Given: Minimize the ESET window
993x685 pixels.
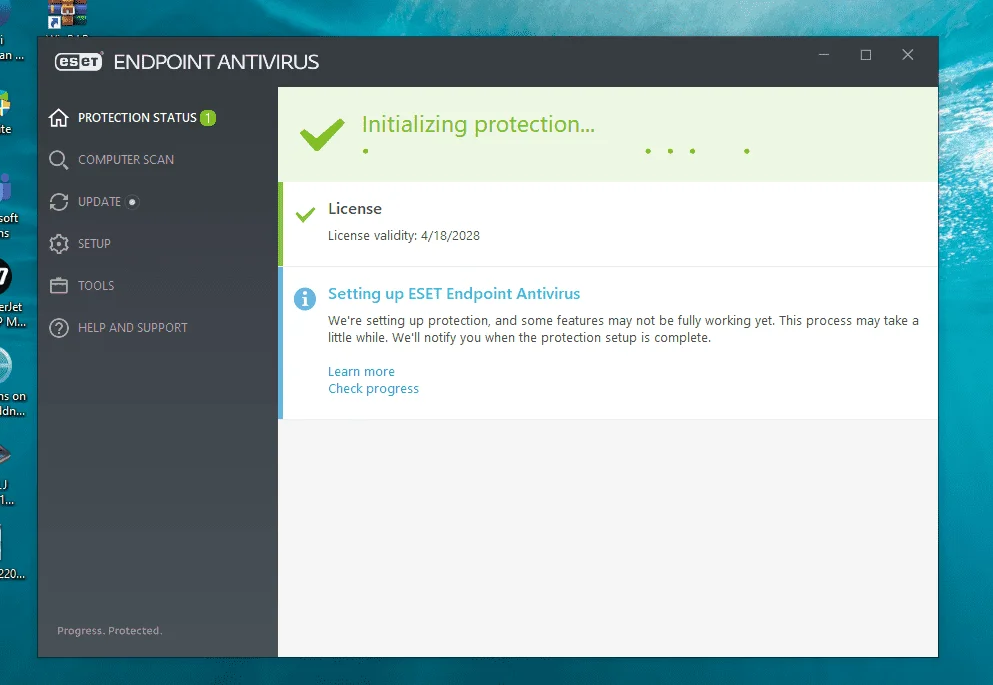Looking at the screenshot, I should click(x=824, y=55).
